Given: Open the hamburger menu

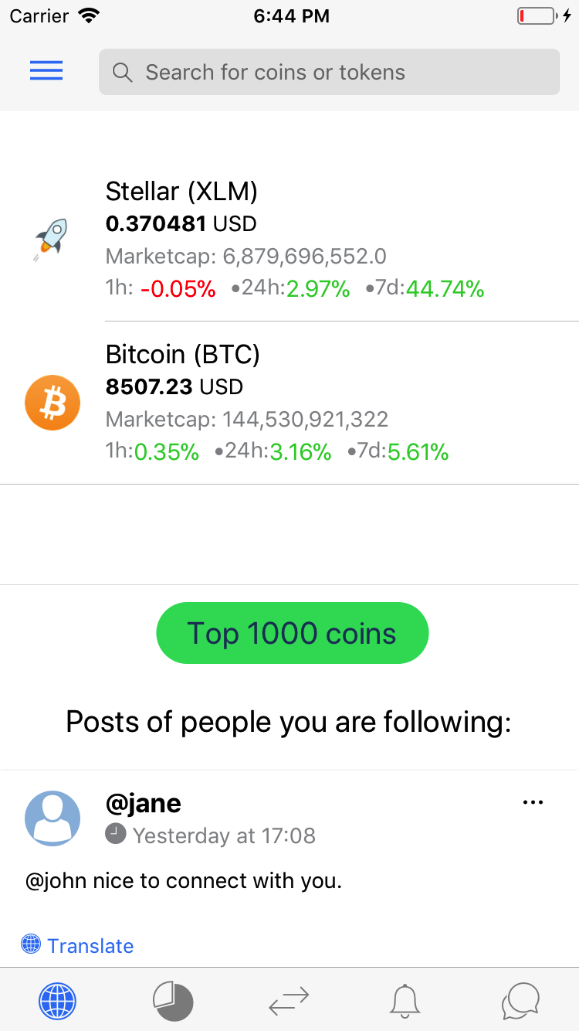Looking at the screenshot, I should pyautogui.click(x=46, y=70).
